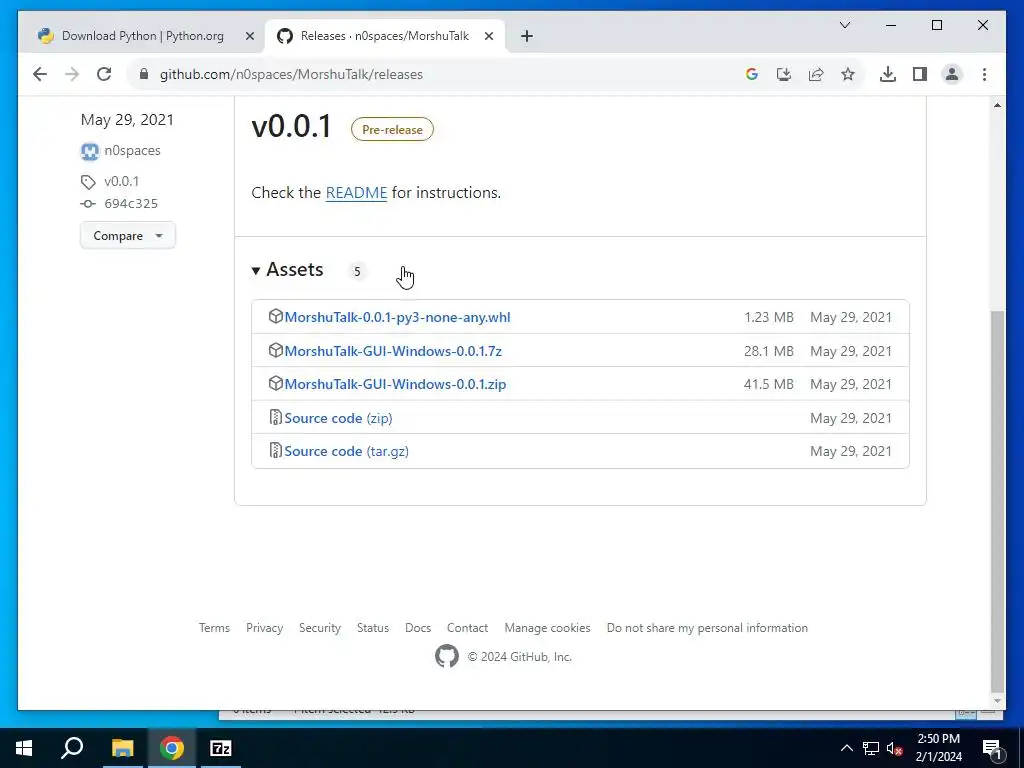Click zip file icon beside Source code (zip)
The width and height of the screenshot is (1024, 768).
(276, 417)
